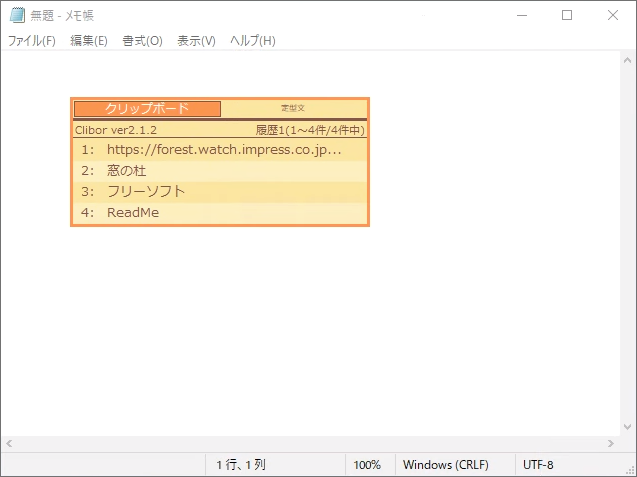Viewport: 637px width, 477px height.
Task: Open the 表示(V) menu
Action: (x=196, y=41)
